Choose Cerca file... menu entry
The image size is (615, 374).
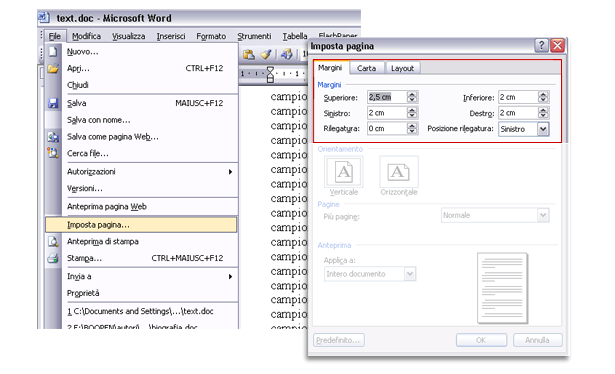point(141,153)
